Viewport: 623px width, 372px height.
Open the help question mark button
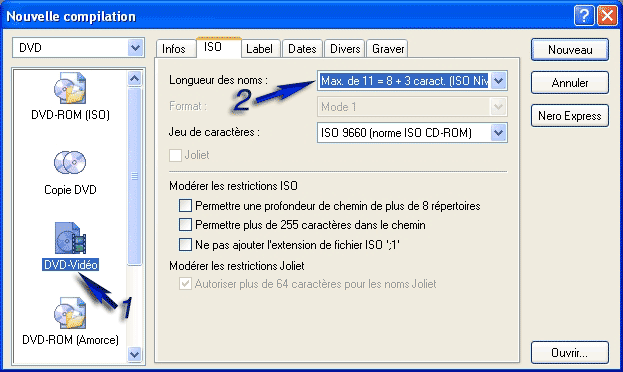click(x=584, y=16)
